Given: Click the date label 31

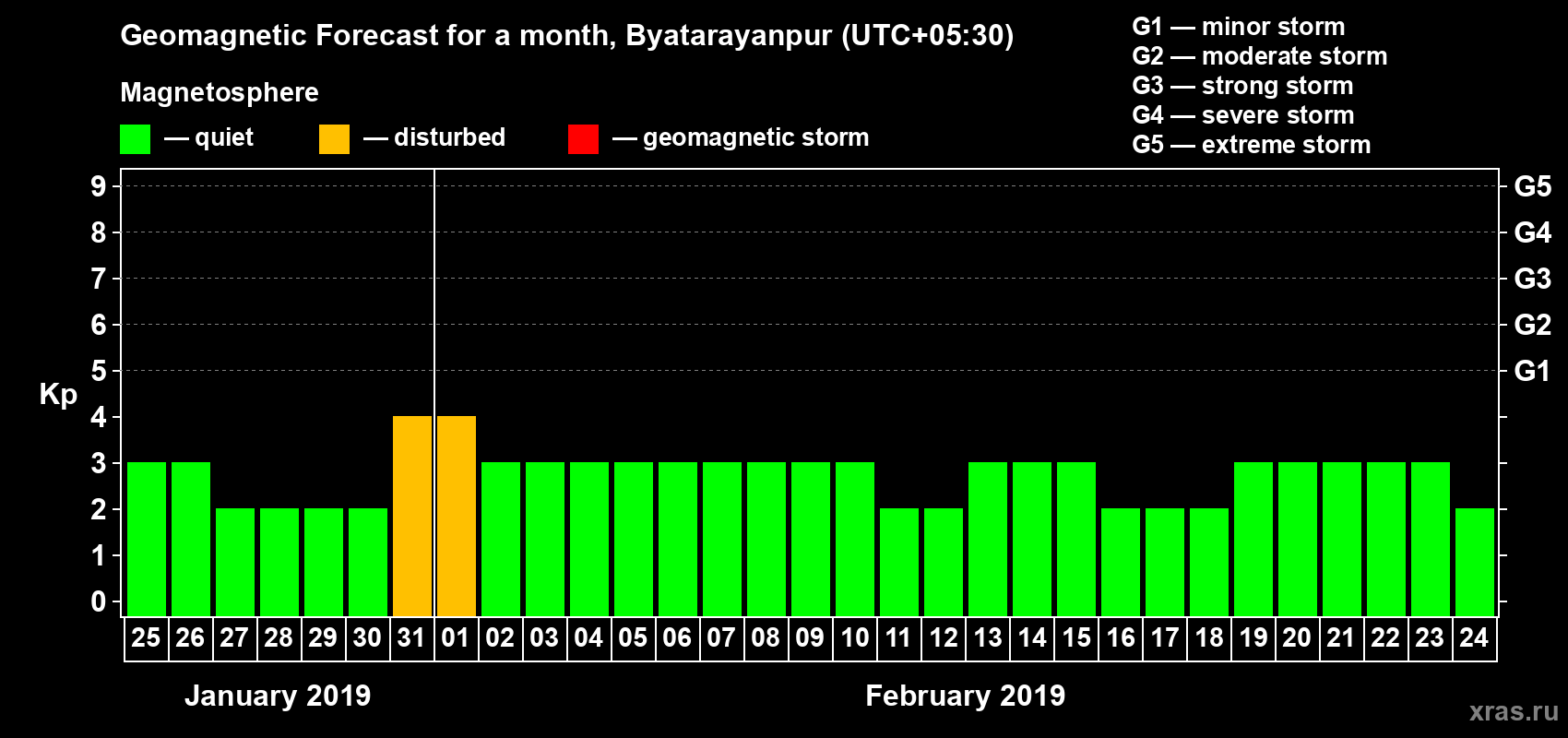Looking at the screenshot, I should pos(411,637).
